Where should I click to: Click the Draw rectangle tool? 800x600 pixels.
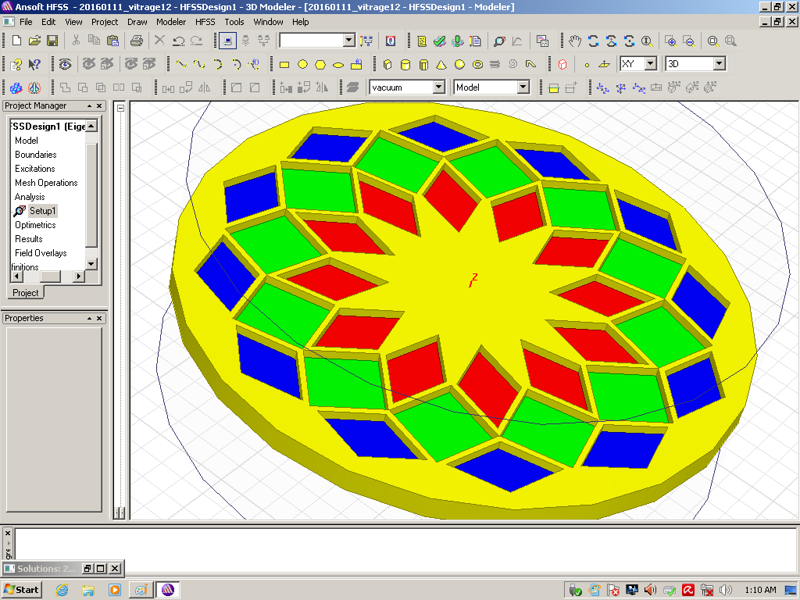[284, 64]
